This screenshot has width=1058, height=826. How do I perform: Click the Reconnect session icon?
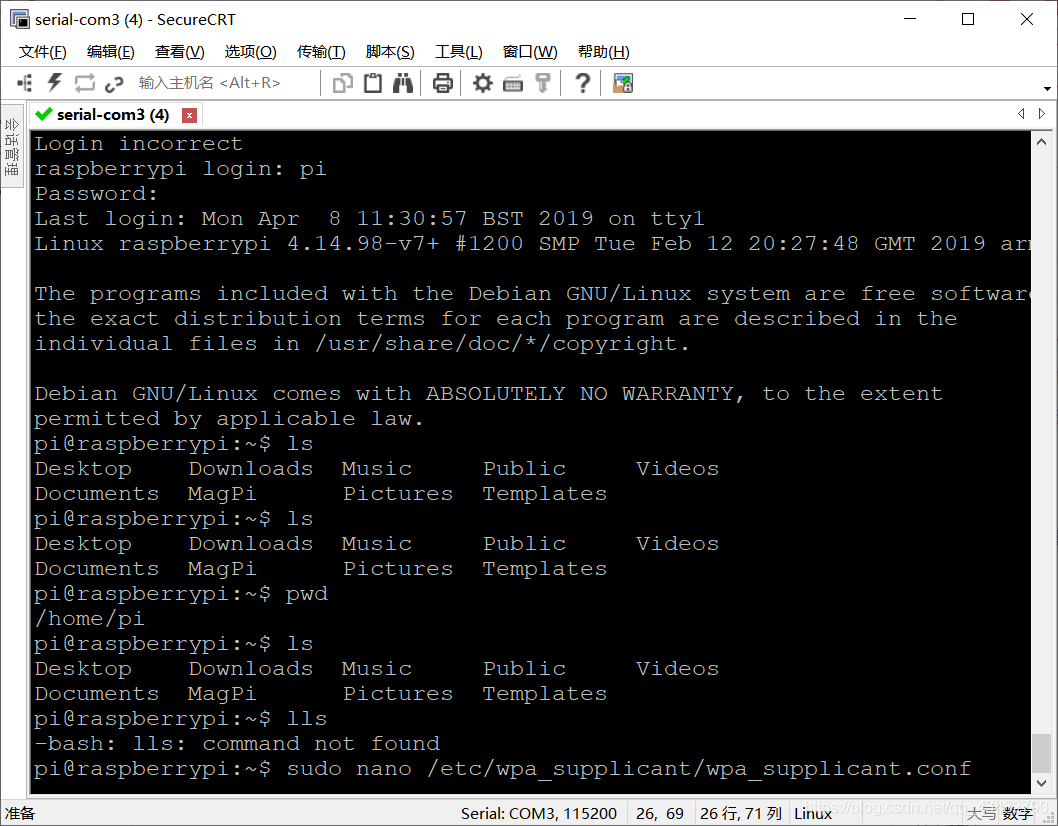84,83
